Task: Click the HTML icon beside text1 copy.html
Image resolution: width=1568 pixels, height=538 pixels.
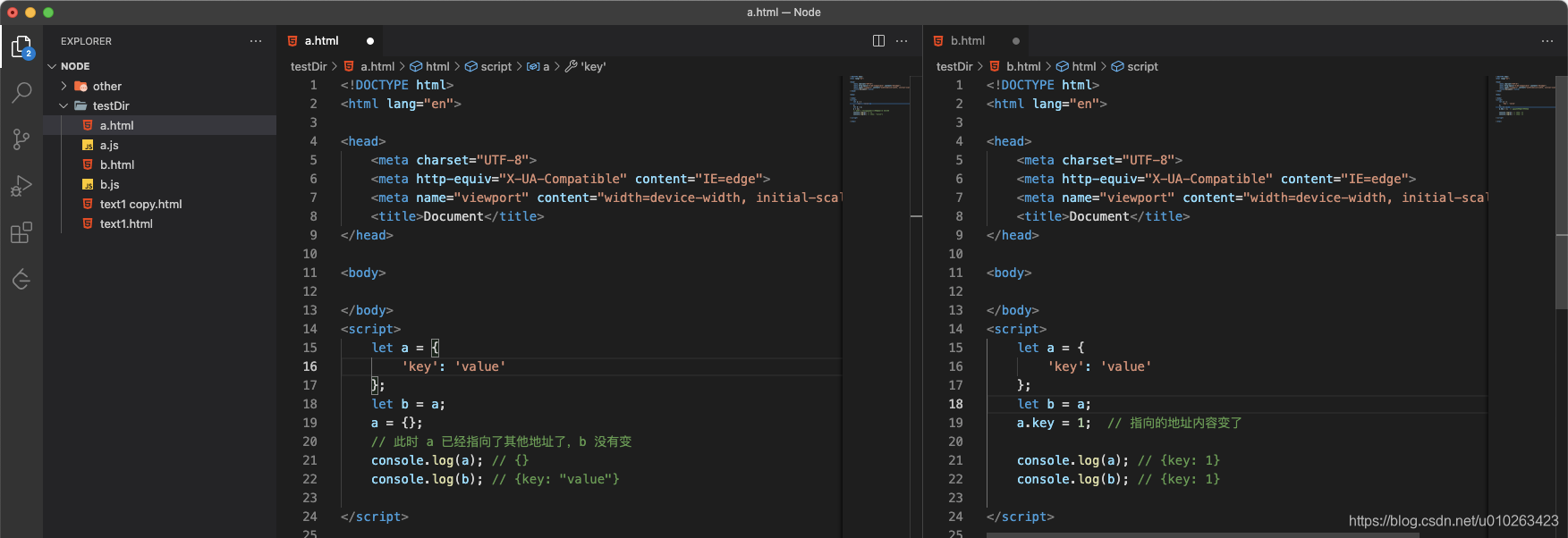Action: tap(88, 204)
